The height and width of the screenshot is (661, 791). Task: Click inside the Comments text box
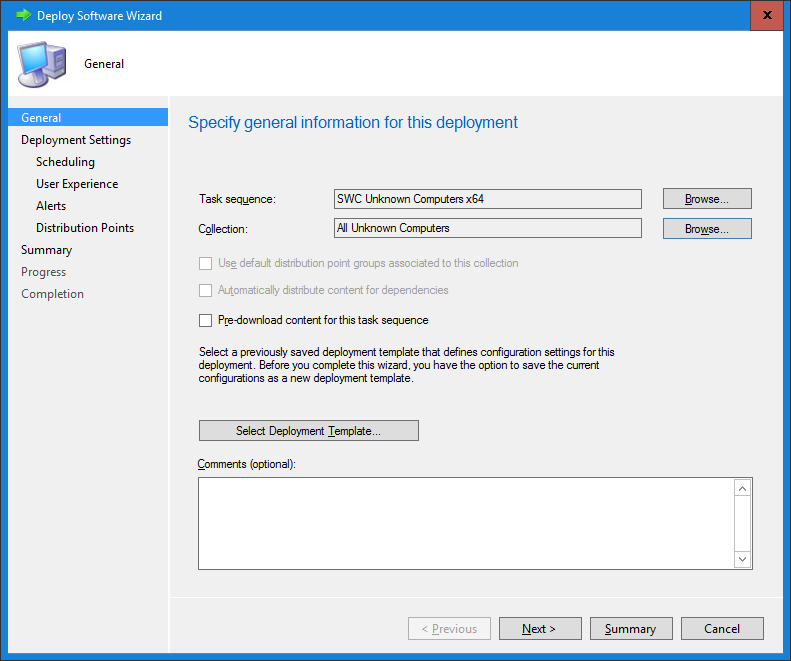point(465,523)
